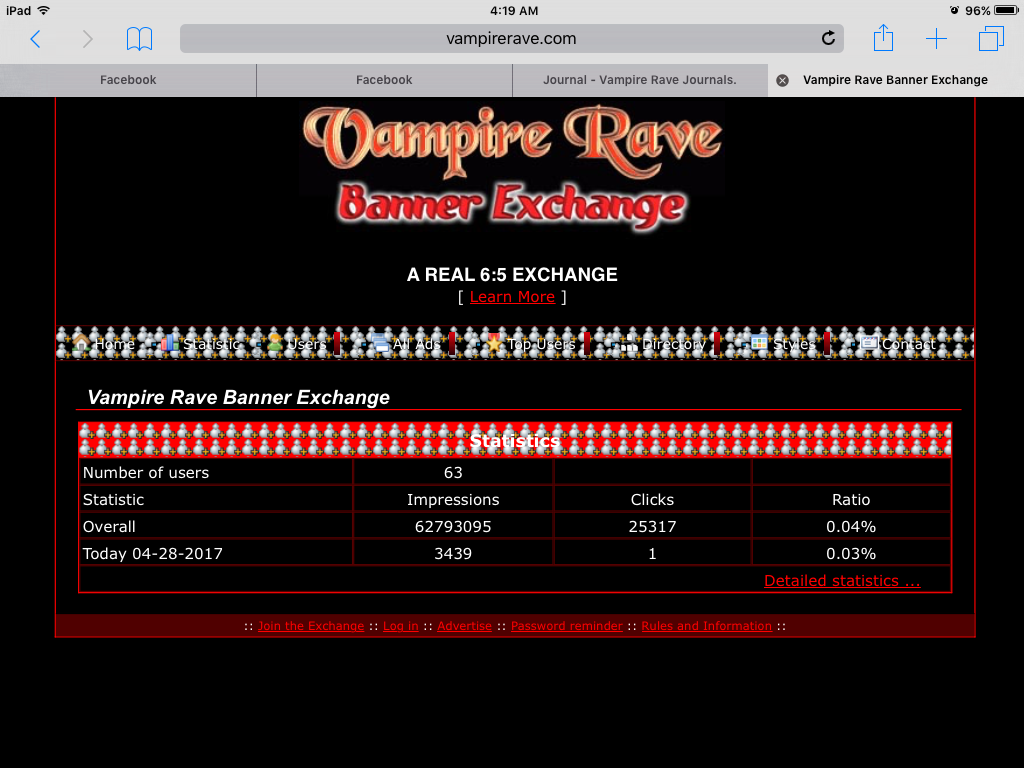
Task: Close the Vampire Rave Banner Exchange tab
Action: tap(782, 80)
